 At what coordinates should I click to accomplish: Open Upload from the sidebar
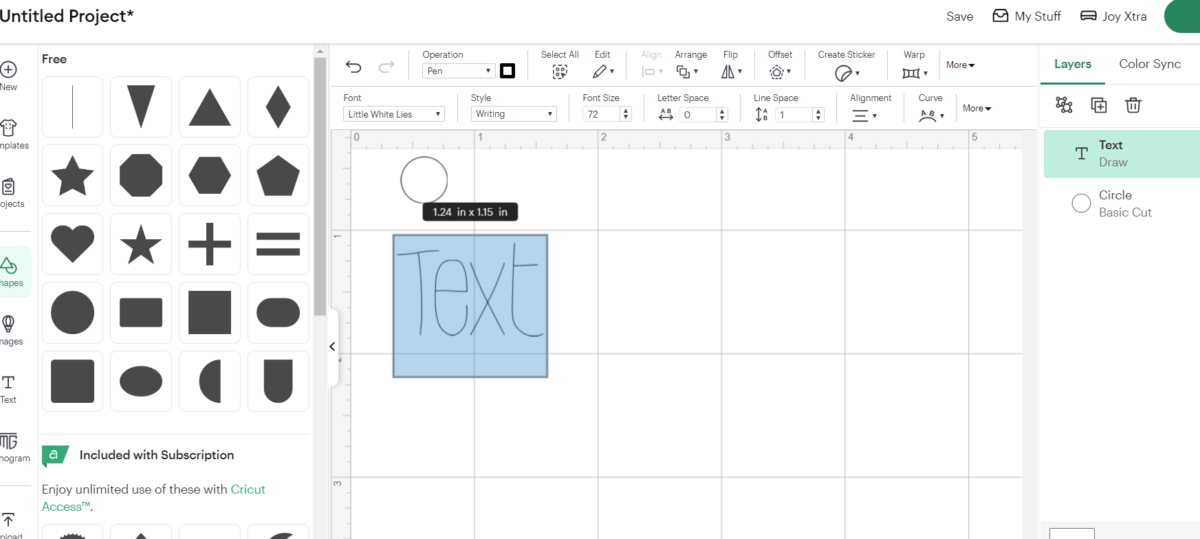pos(10,523)
